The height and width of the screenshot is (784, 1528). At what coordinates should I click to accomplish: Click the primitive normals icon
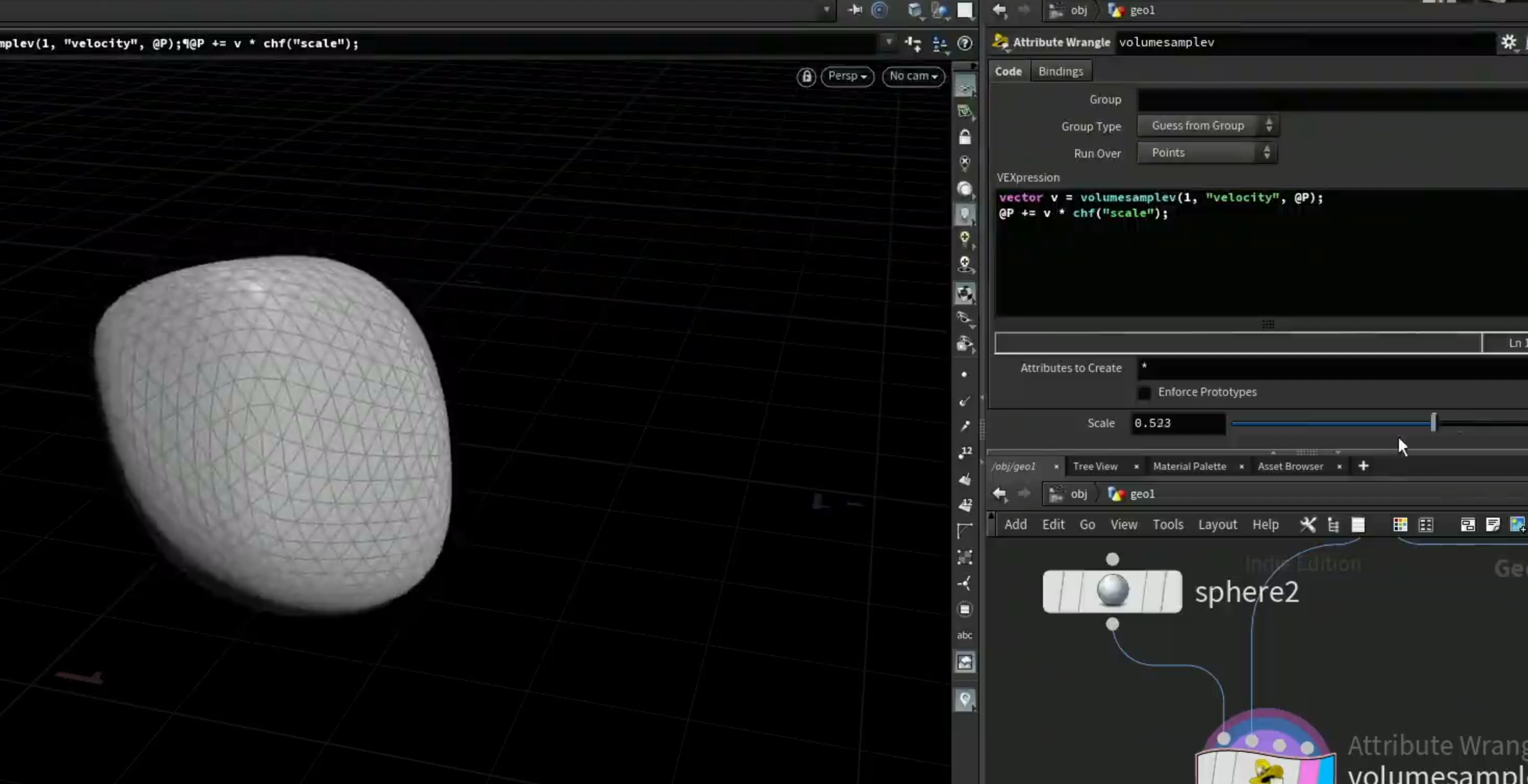coord(965,479)
